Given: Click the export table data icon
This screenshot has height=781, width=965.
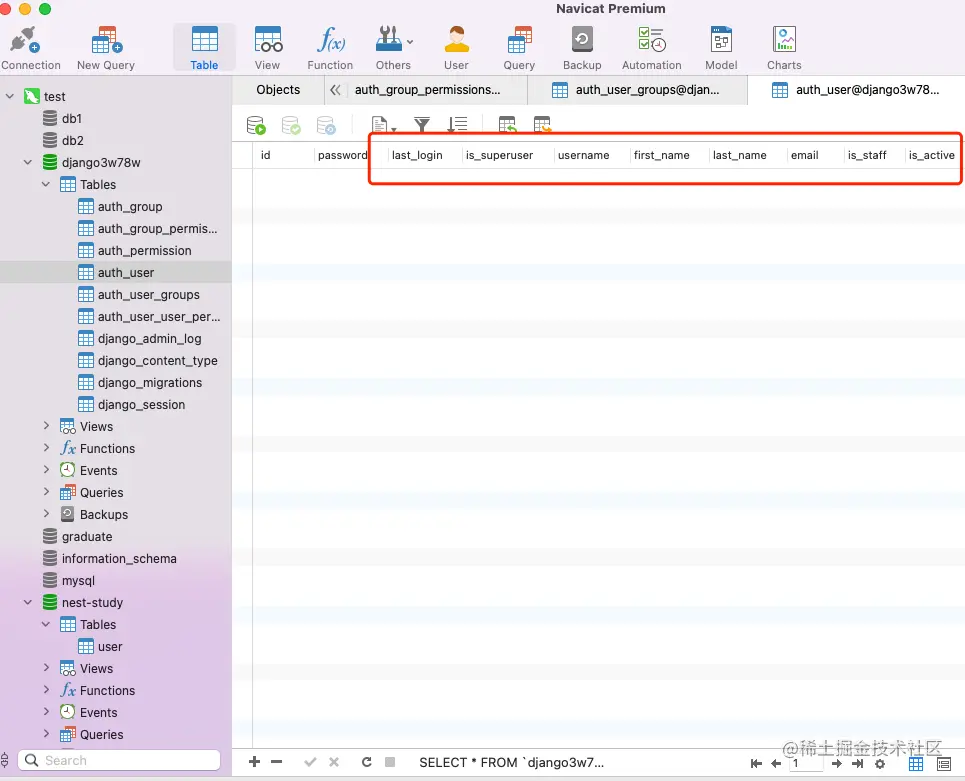Looking at the screenshot, I should pos(542,125).
